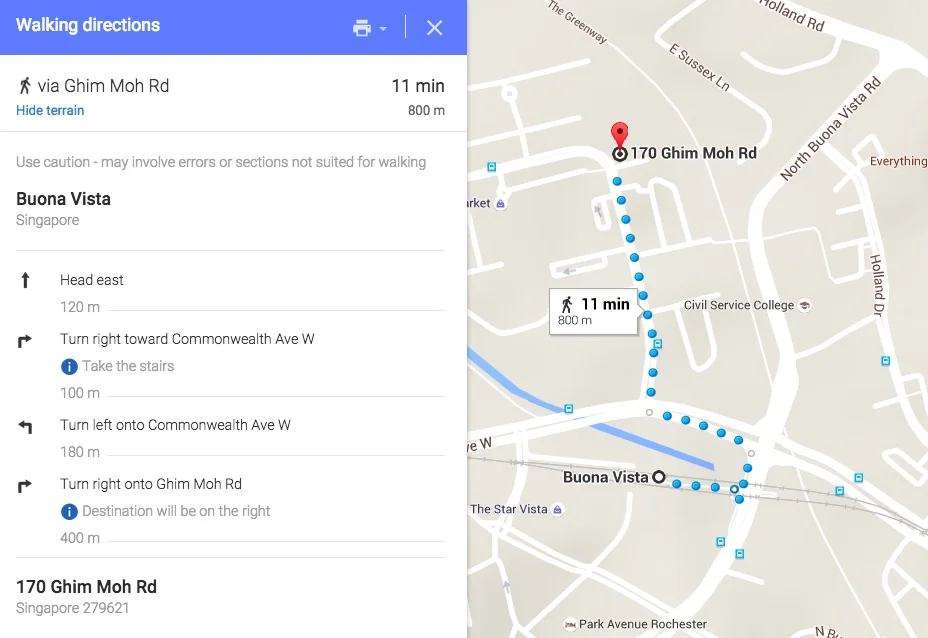Click the red destination pin marker
Image resolution: width=928 pixels, height=638 pixels.
[619, 134]
